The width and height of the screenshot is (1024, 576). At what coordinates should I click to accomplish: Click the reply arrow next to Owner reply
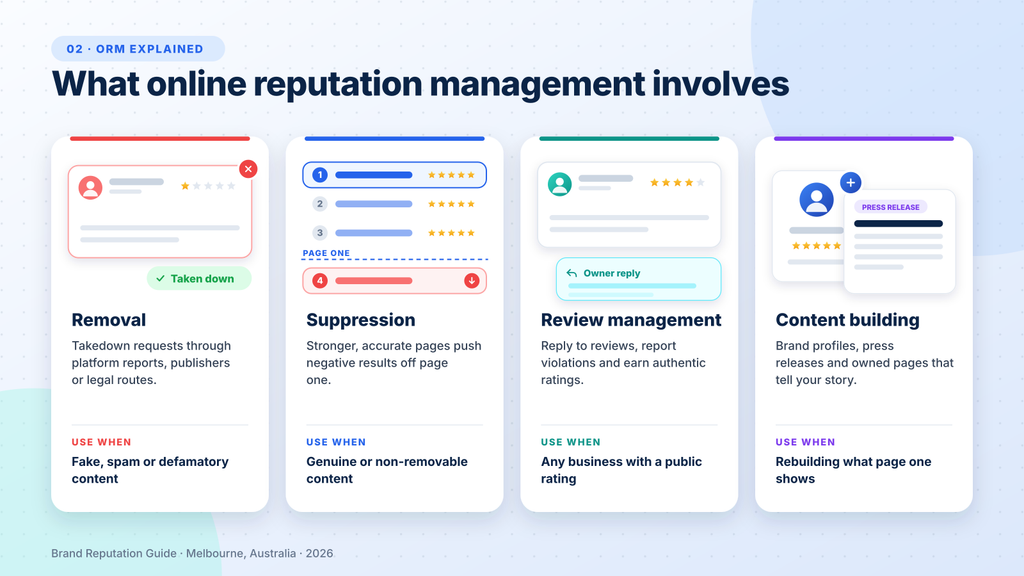[571, 273]
